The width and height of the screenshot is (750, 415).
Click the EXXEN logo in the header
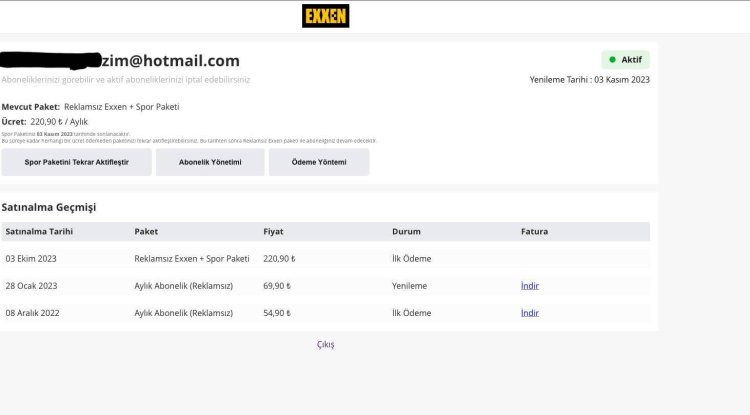(x=325, y=16)
